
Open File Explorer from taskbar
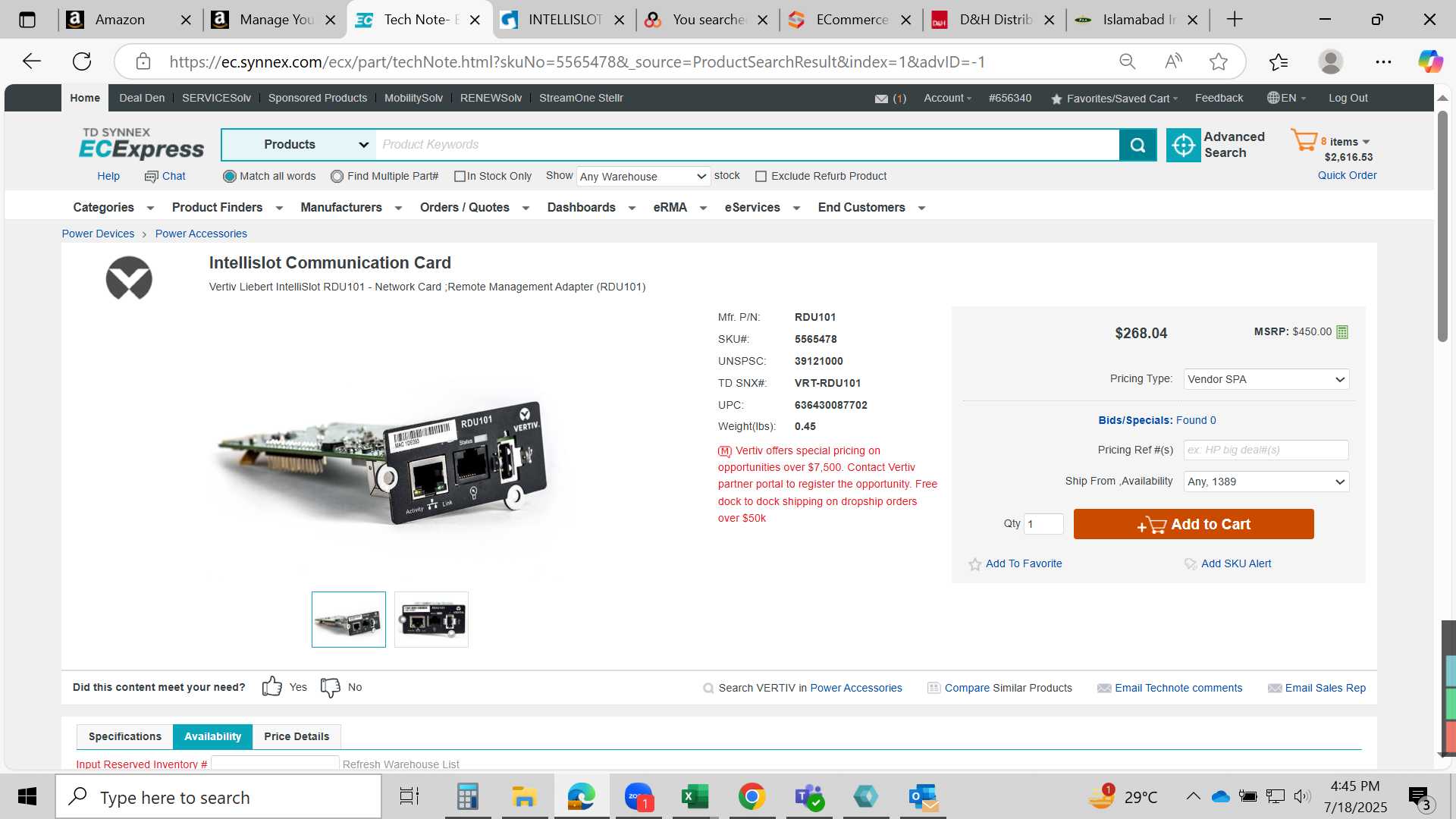coord(524,797)
